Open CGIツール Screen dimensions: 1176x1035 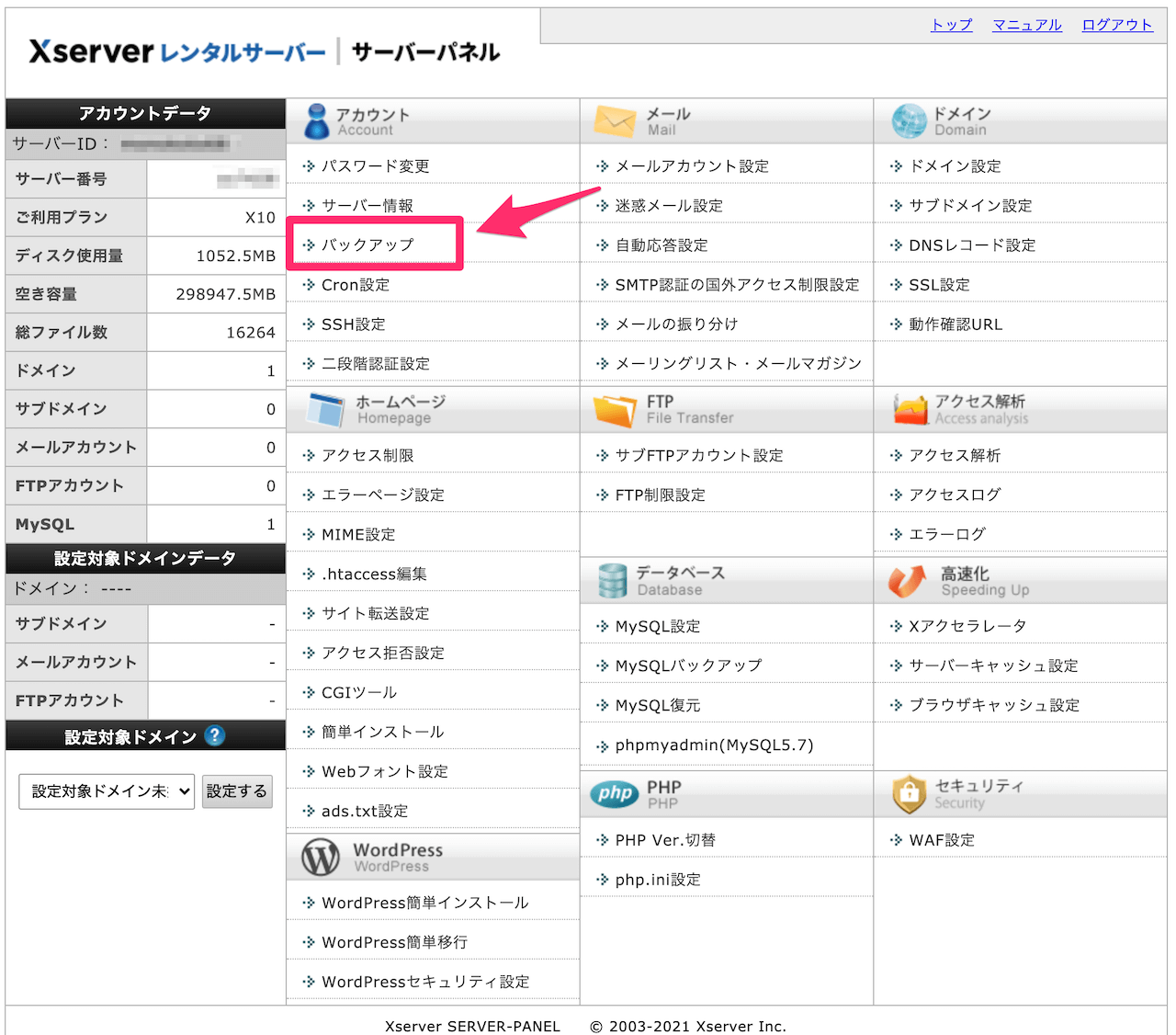(359, 693)
